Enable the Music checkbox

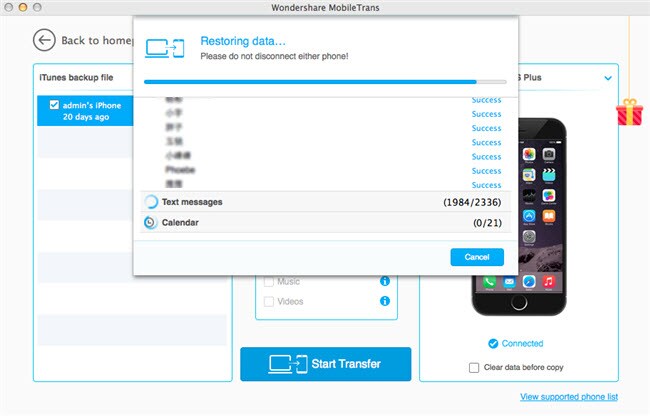(x=269, y=282)
